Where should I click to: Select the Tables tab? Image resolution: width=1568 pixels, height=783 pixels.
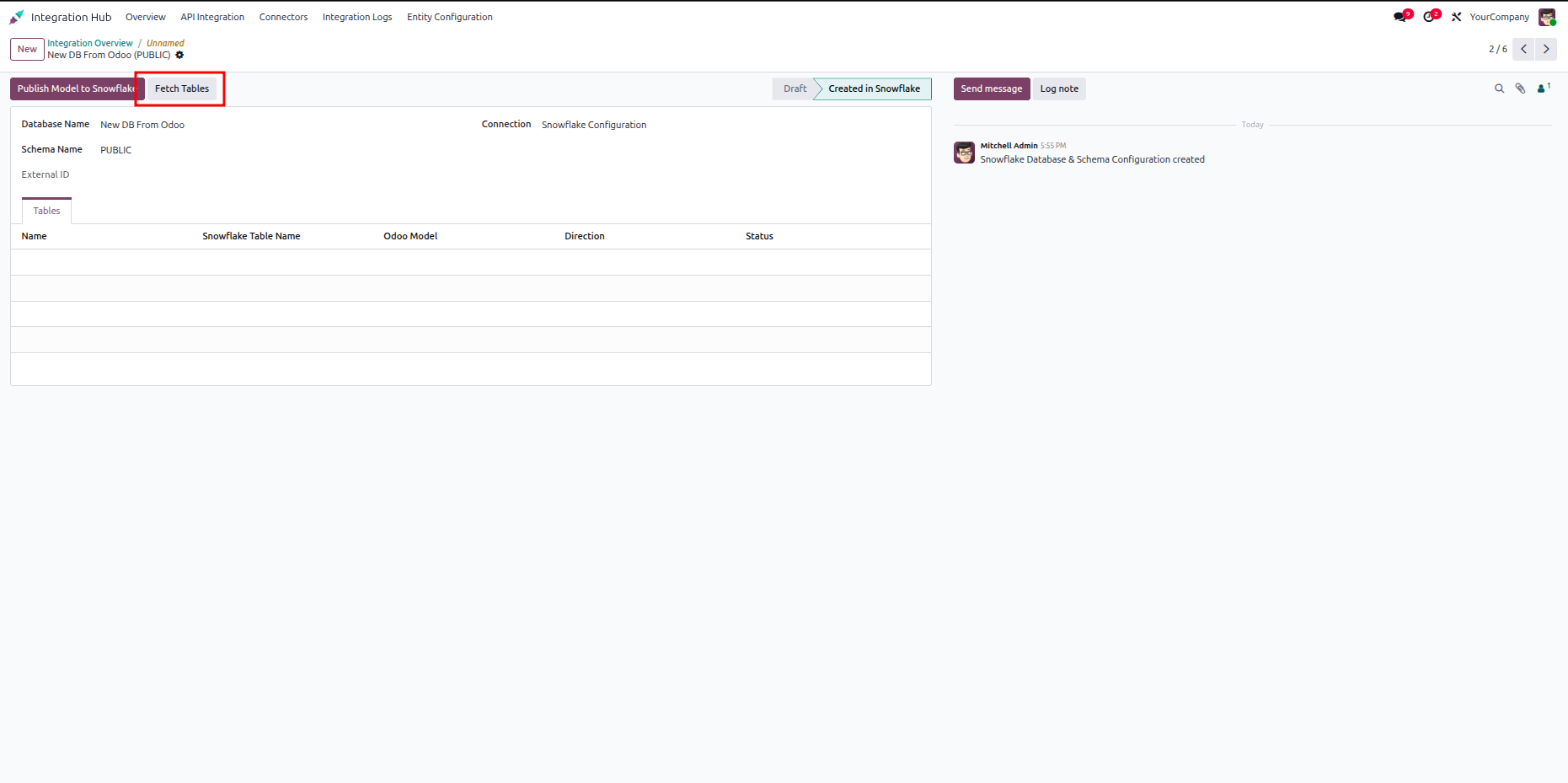pos(47,211)
